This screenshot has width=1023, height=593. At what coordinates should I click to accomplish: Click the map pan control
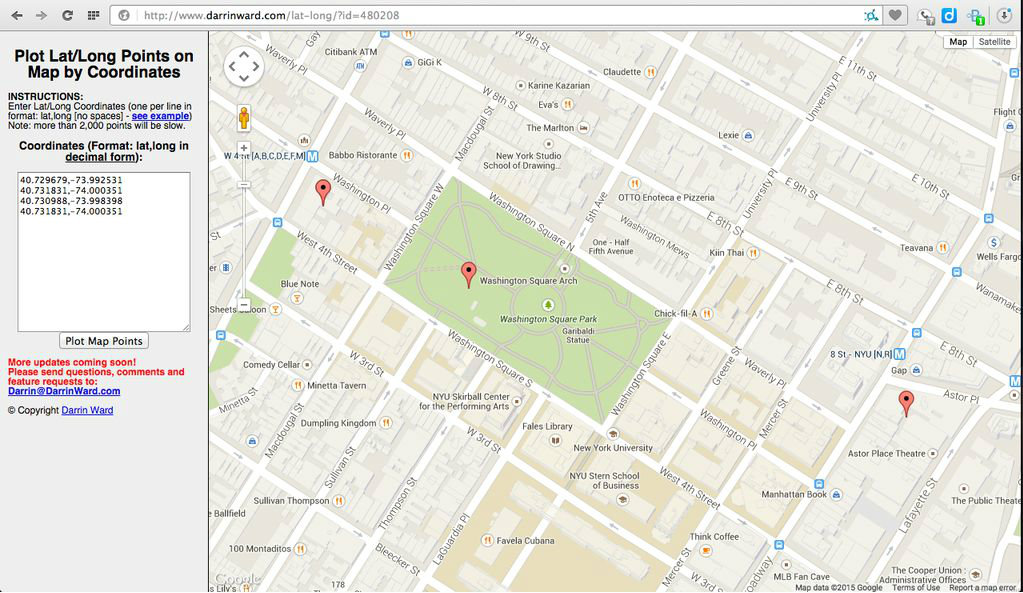pyautogui.click(x=244, y=67)
